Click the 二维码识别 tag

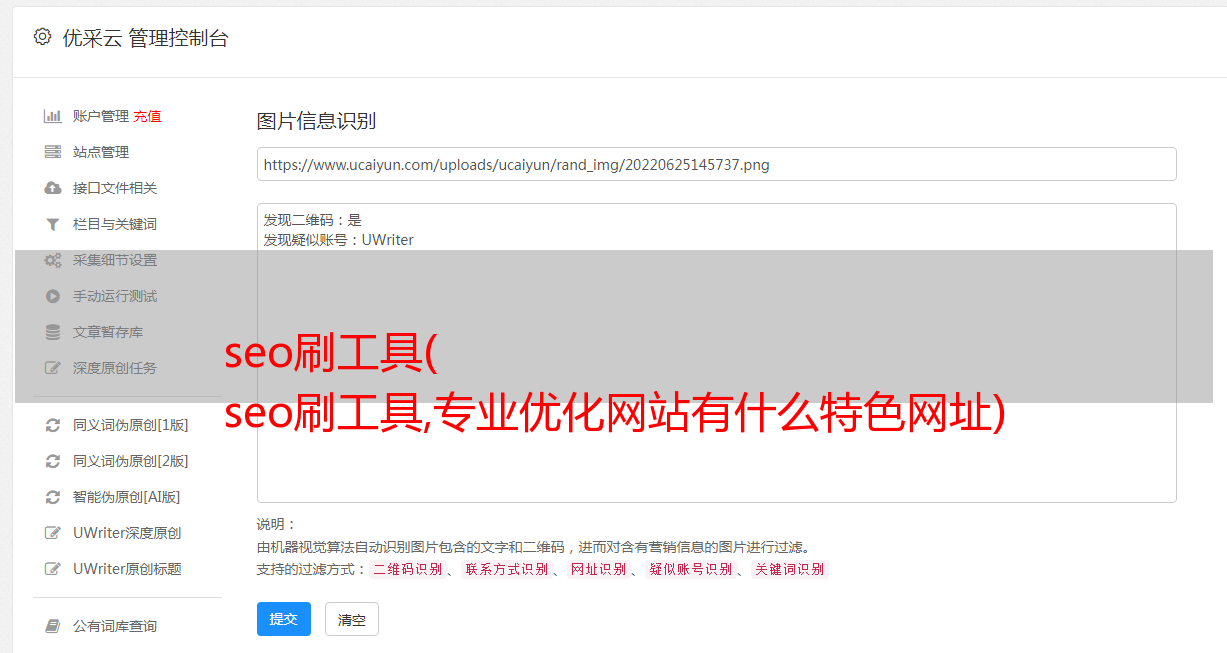(x=407, y=569)
